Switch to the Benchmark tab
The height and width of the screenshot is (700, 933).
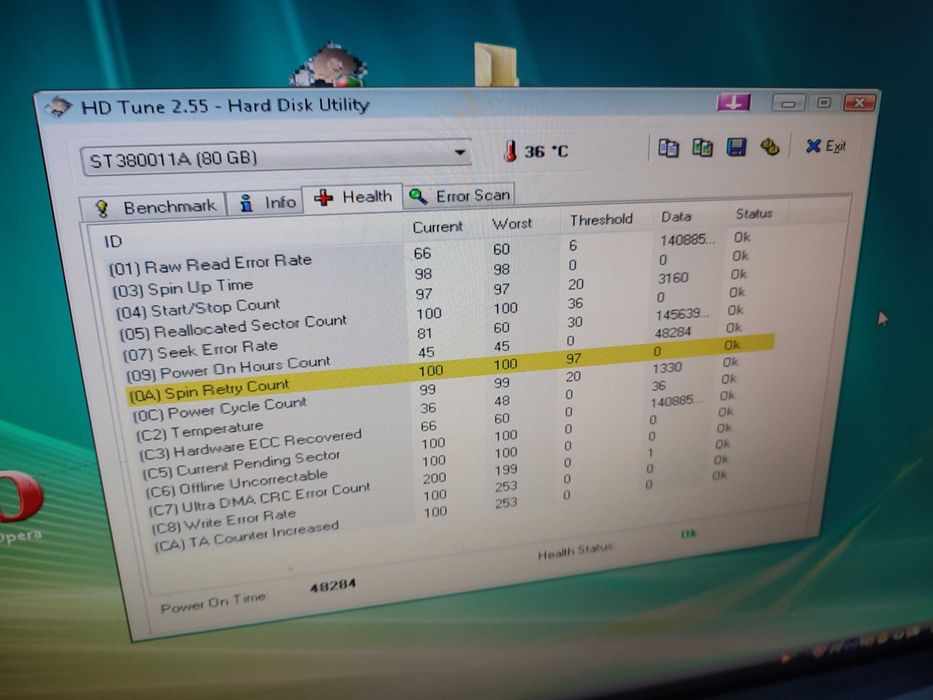tap(154, 207)
